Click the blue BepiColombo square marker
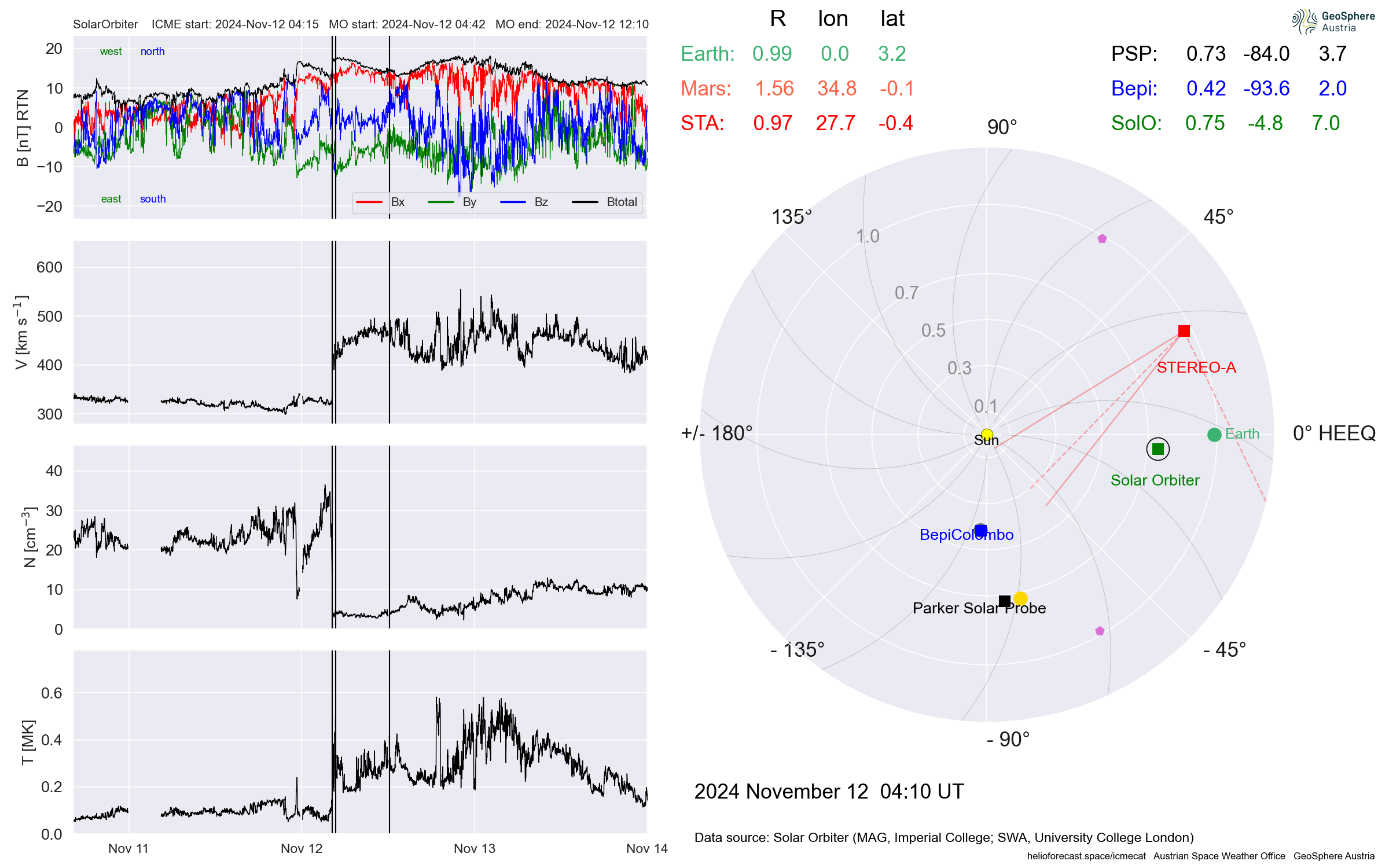Image resolution: width=1389 pixels, height=868 pixels. click(980, 530)
